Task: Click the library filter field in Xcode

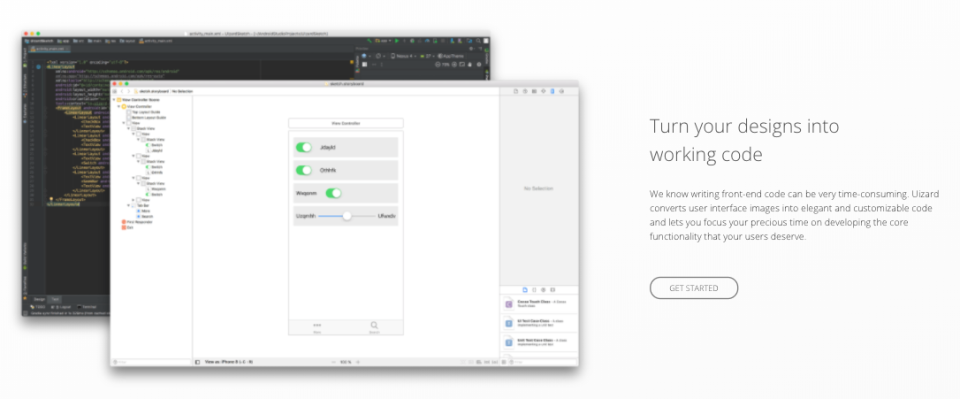Action: pos(542,362)
